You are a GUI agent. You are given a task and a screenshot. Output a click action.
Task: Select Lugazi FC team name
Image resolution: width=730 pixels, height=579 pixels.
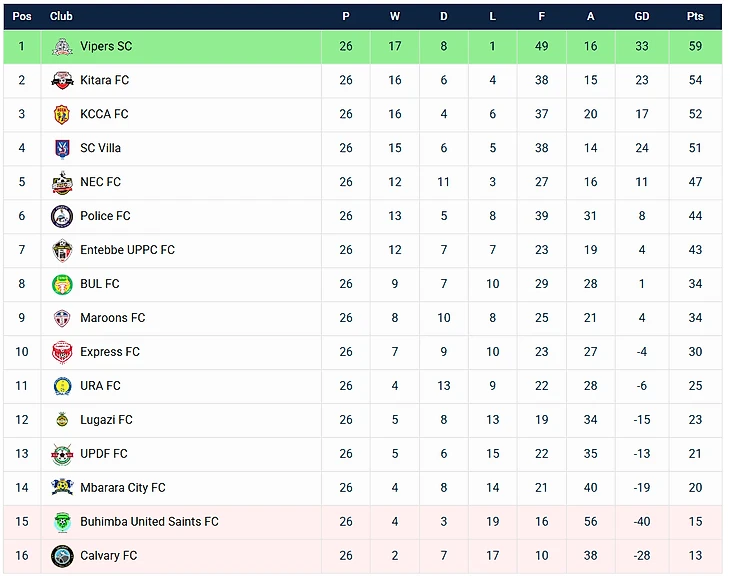107,420
